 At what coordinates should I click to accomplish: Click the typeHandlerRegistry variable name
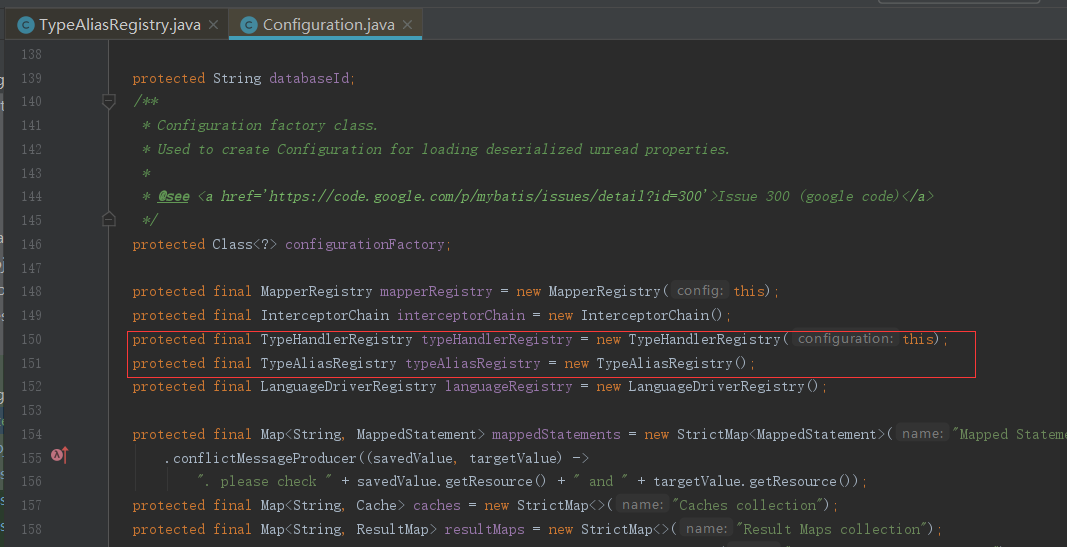tap(497, 339)
